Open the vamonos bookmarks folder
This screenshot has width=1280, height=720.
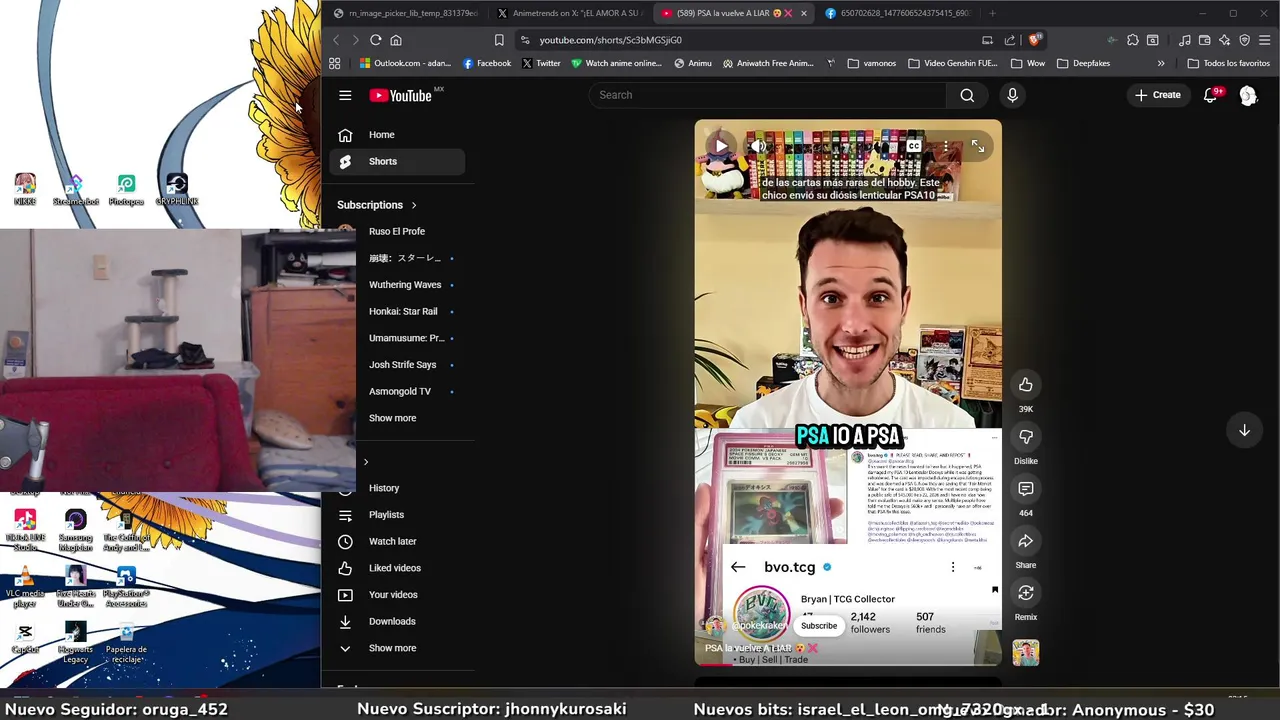(872, 63)
